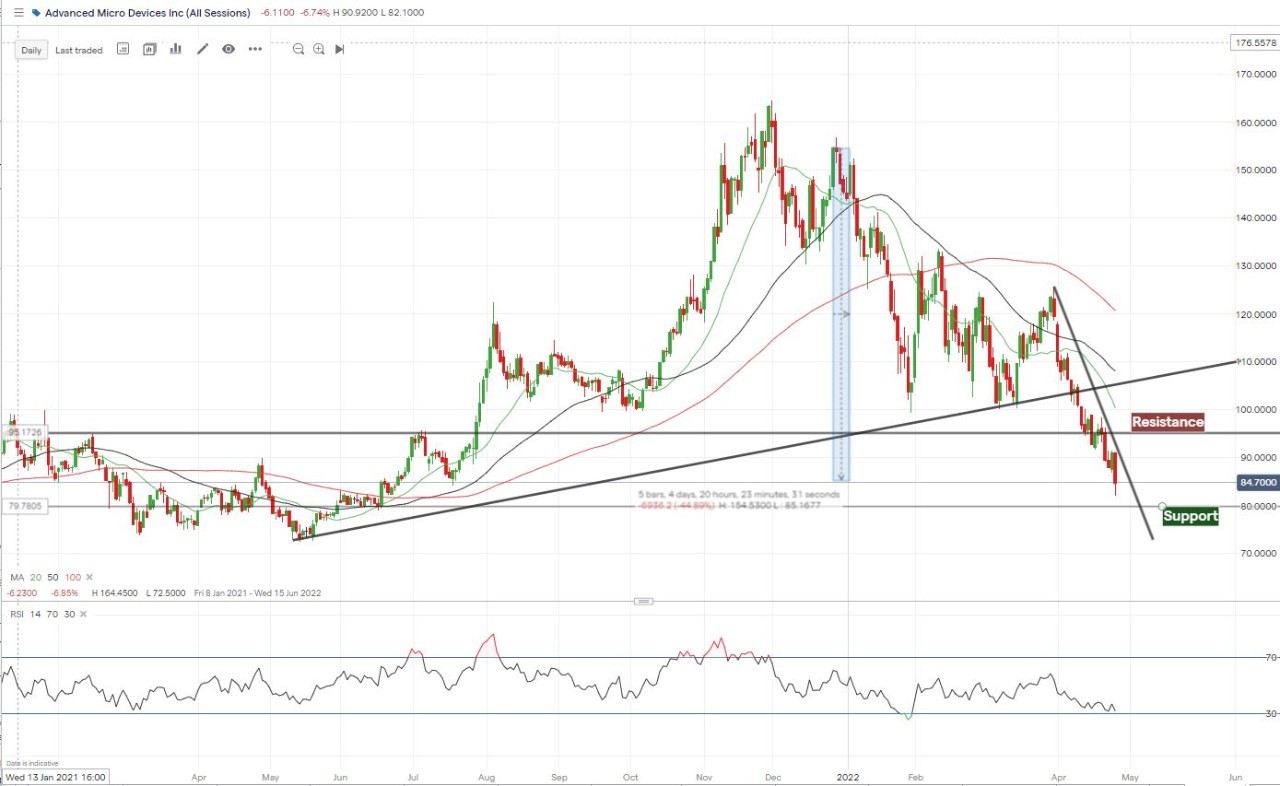Open the Last traded price type selector
This screenshot has height=786, width=1280.
pyautogui.click(x=79, y=50)
